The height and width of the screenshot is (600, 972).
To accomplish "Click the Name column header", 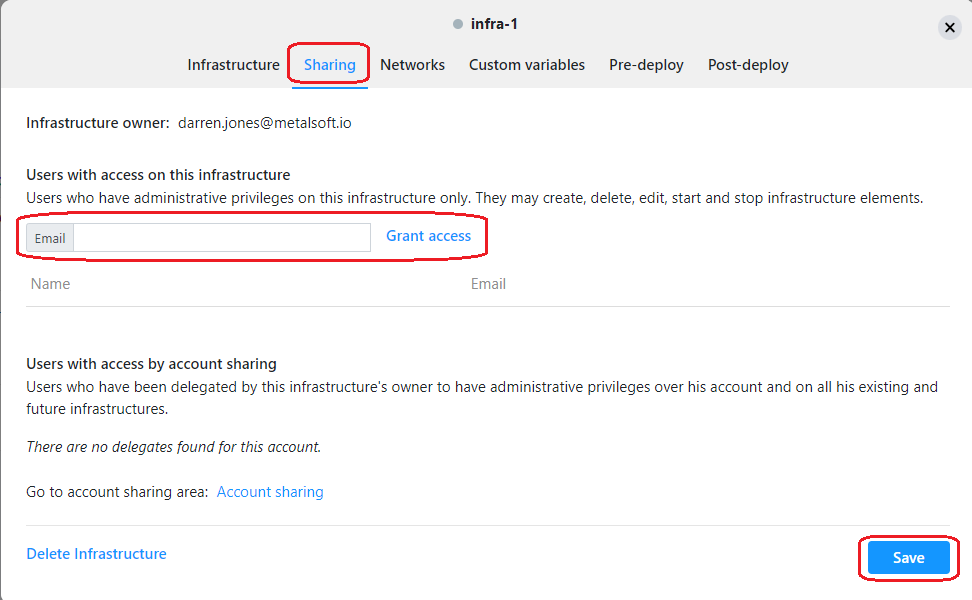I will [50, 284].
